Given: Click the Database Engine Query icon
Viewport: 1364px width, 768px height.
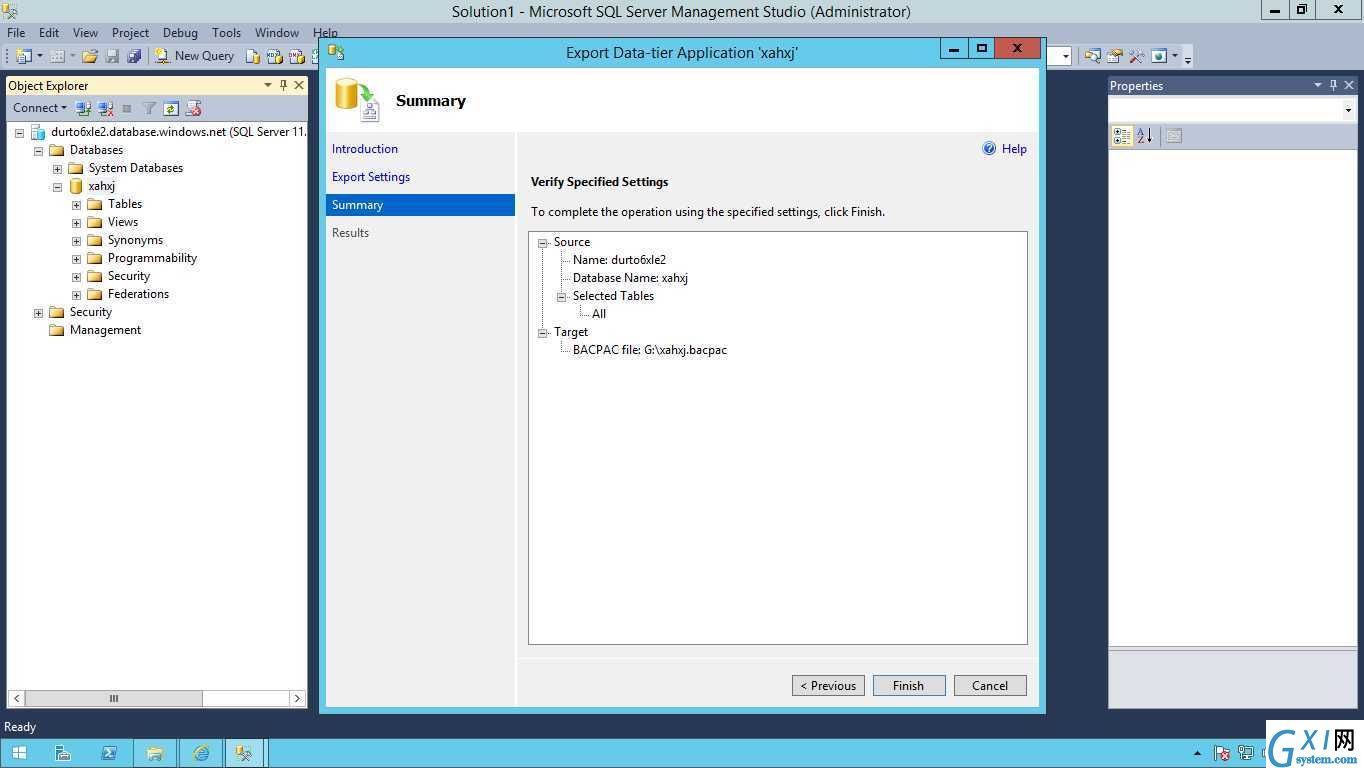Looking at the screenshot, I should 254,56.
